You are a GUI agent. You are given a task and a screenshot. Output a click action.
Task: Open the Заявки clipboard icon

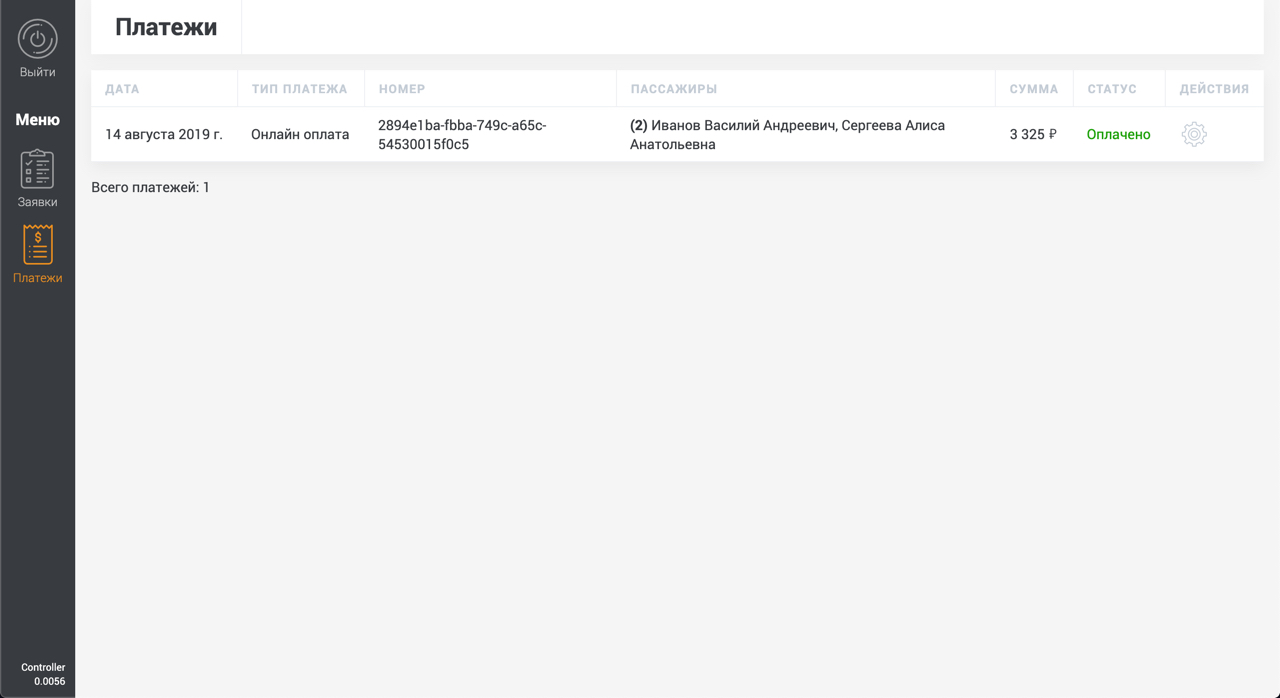(x=37, y=169)
